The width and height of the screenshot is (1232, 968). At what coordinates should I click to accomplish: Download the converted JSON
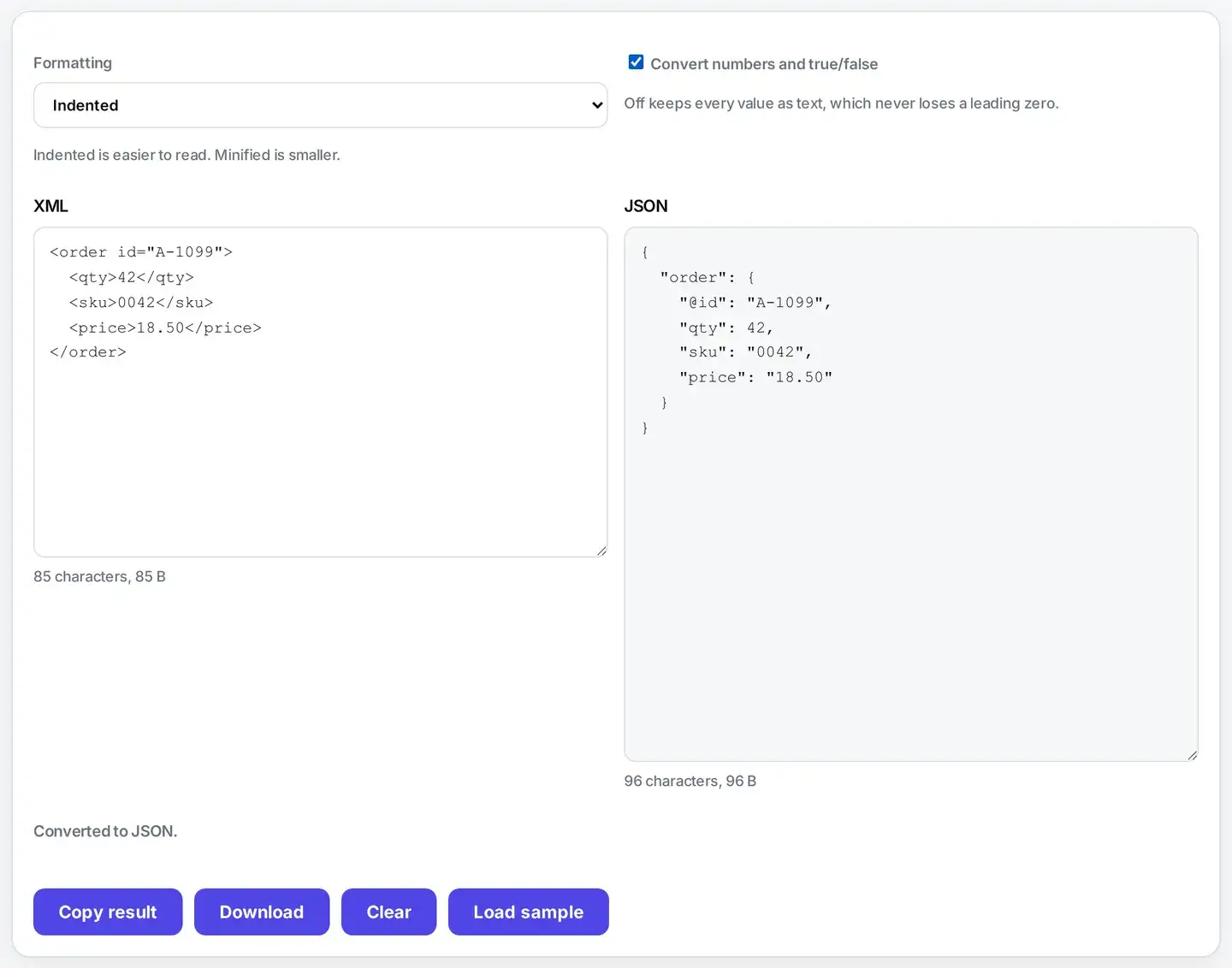(262, 912)
